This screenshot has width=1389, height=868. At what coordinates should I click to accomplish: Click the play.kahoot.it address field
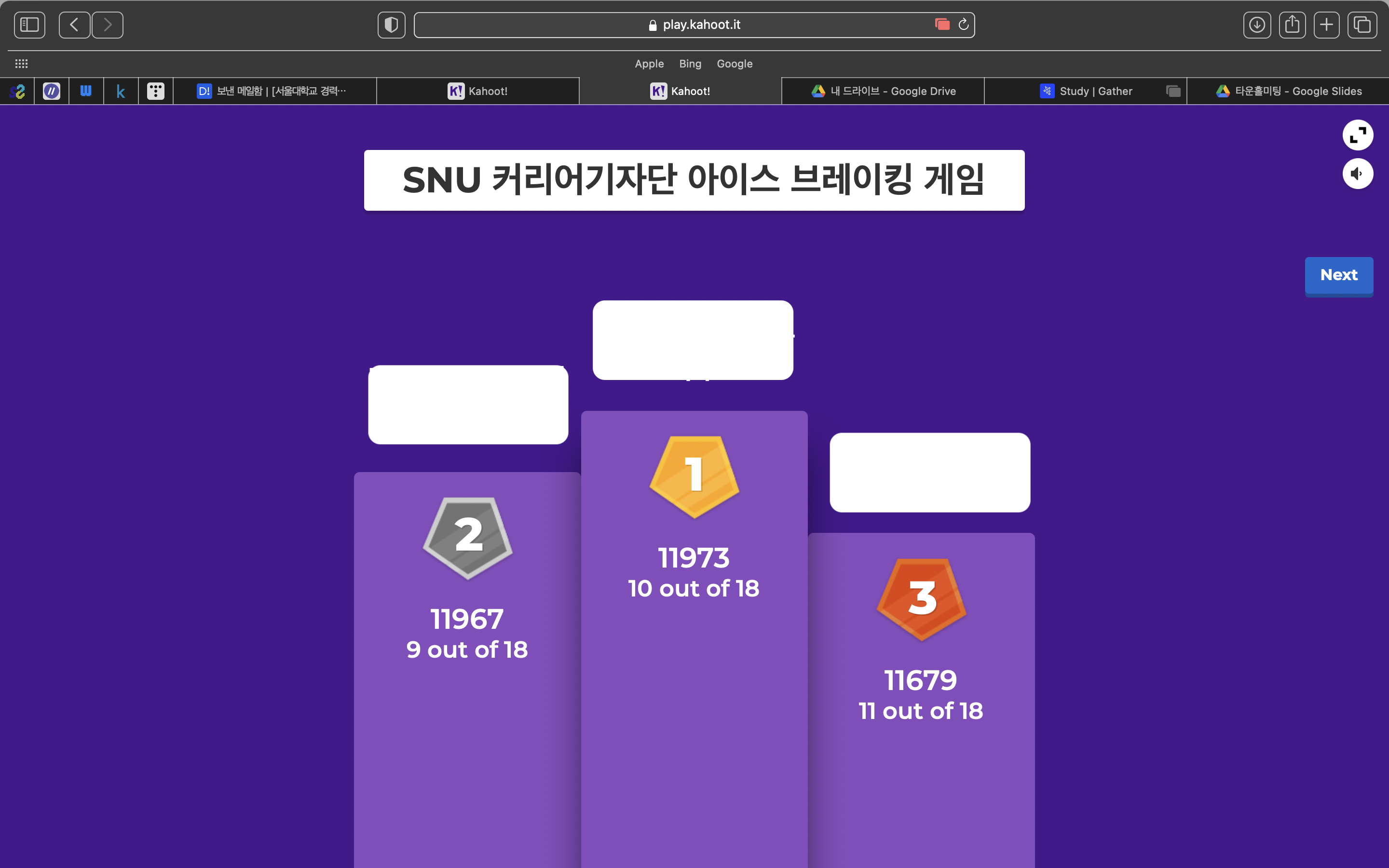694,25
